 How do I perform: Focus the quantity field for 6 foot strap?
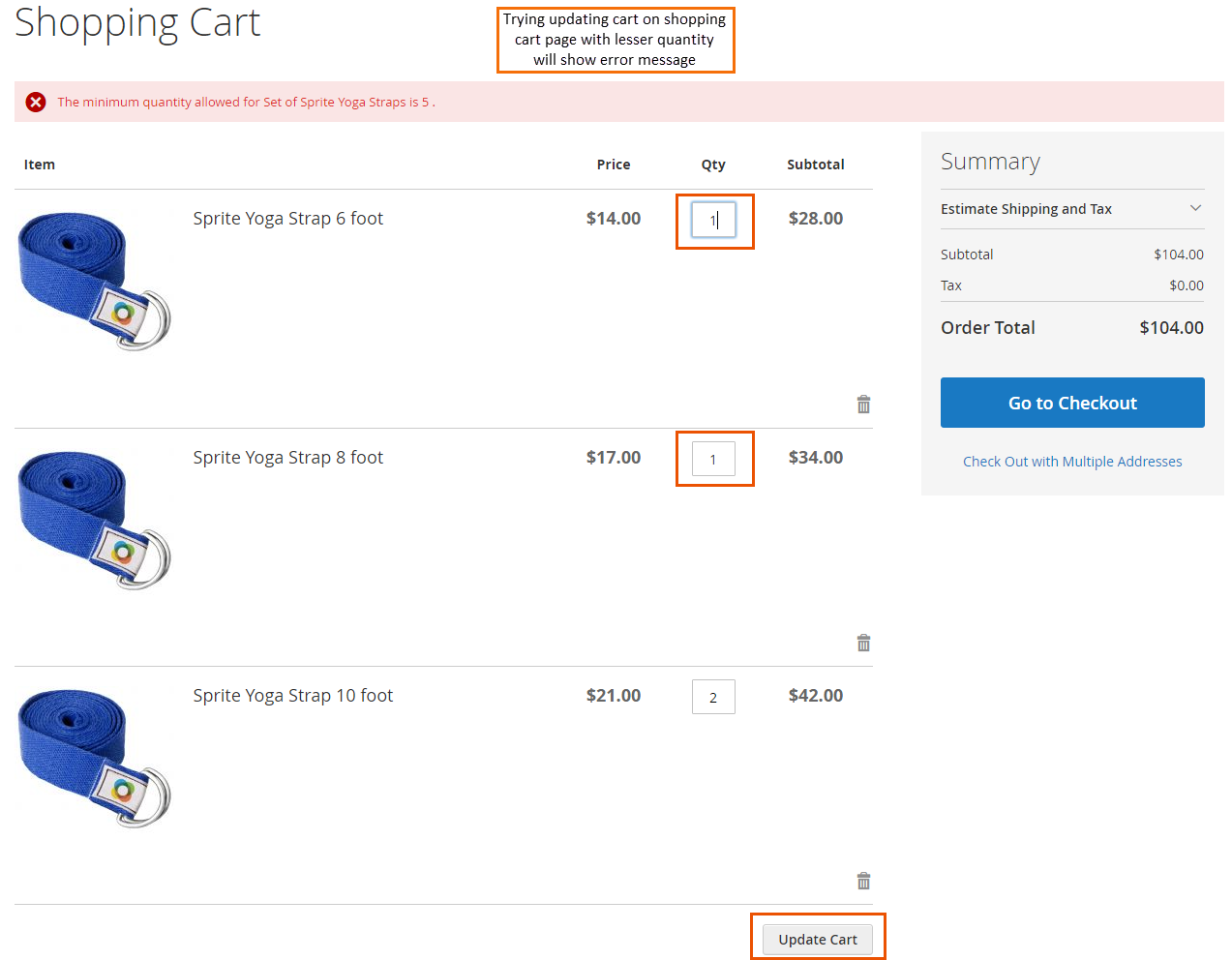click(x=713, y=220)
